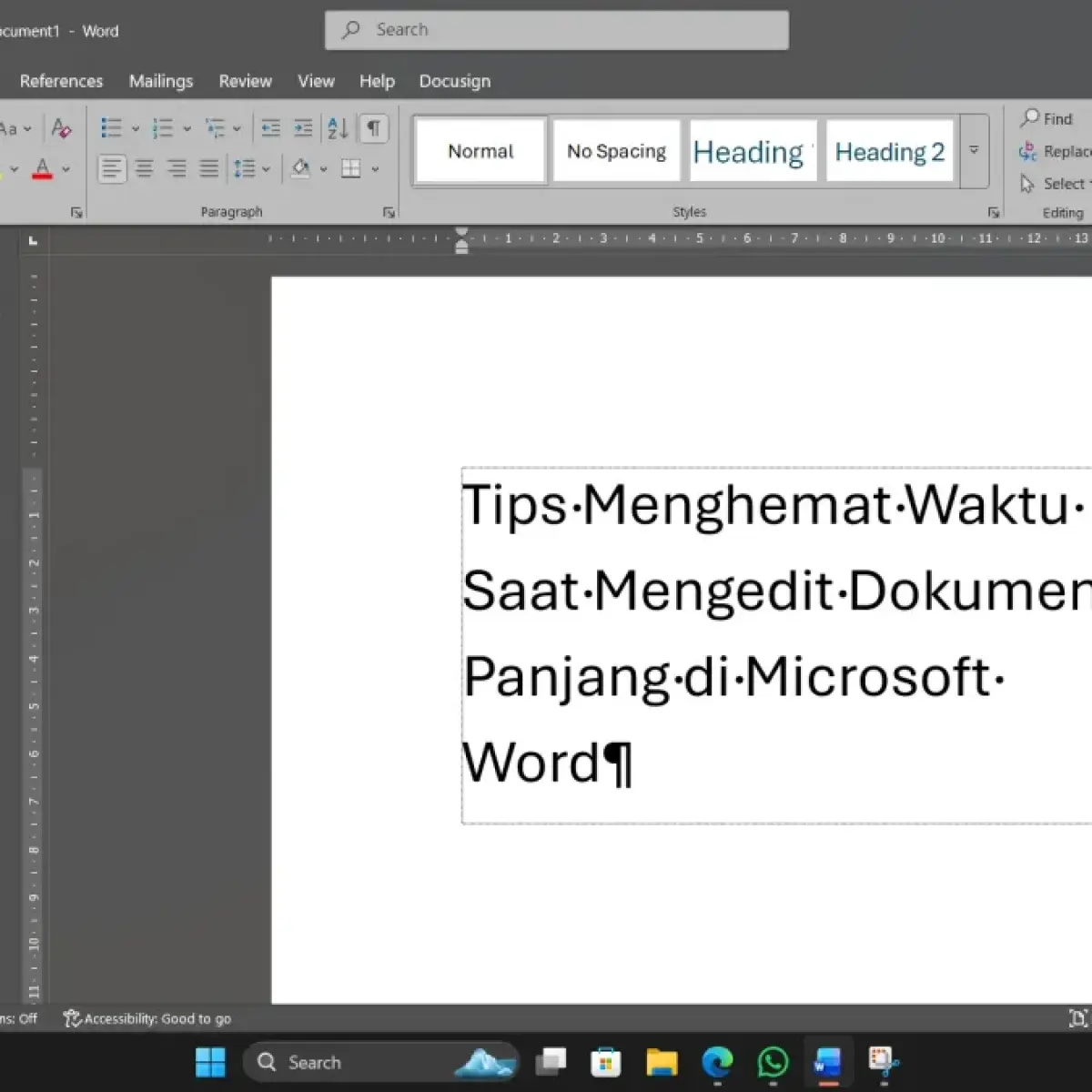
Task: Apply the Heading 1 style
Action: click(x=753, y=151)
